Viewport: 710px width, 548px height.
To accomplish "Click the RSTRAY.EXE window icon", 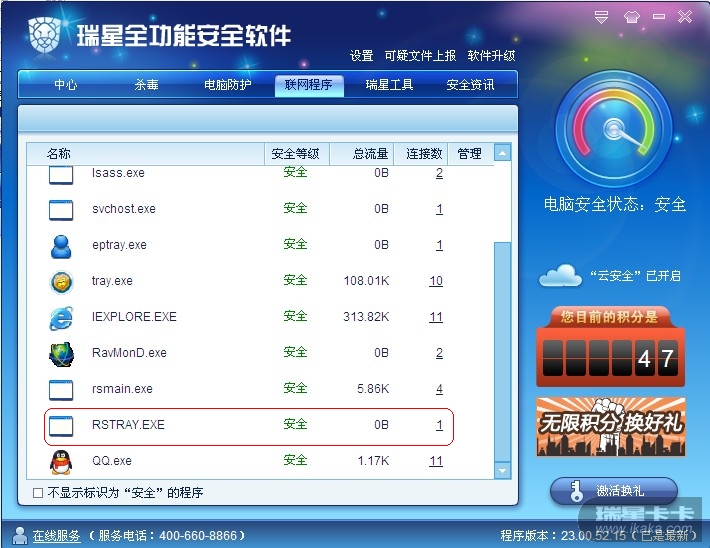I will click(61, 426).
